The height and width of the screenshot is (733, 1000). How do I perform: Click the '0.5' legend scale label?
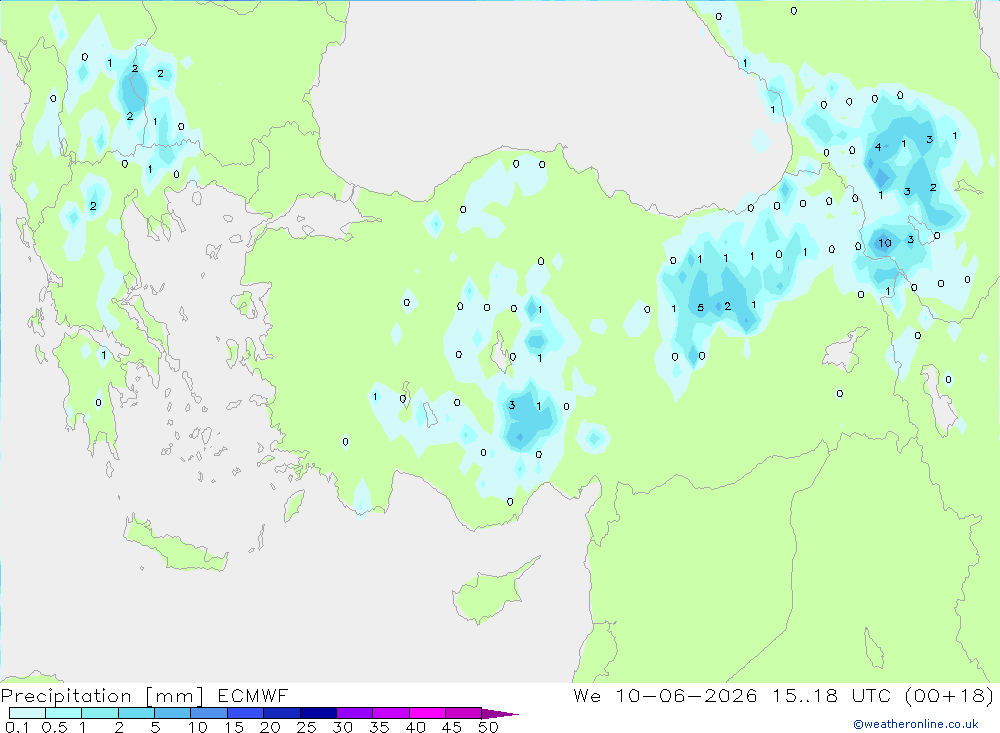(x=54, y=727)
